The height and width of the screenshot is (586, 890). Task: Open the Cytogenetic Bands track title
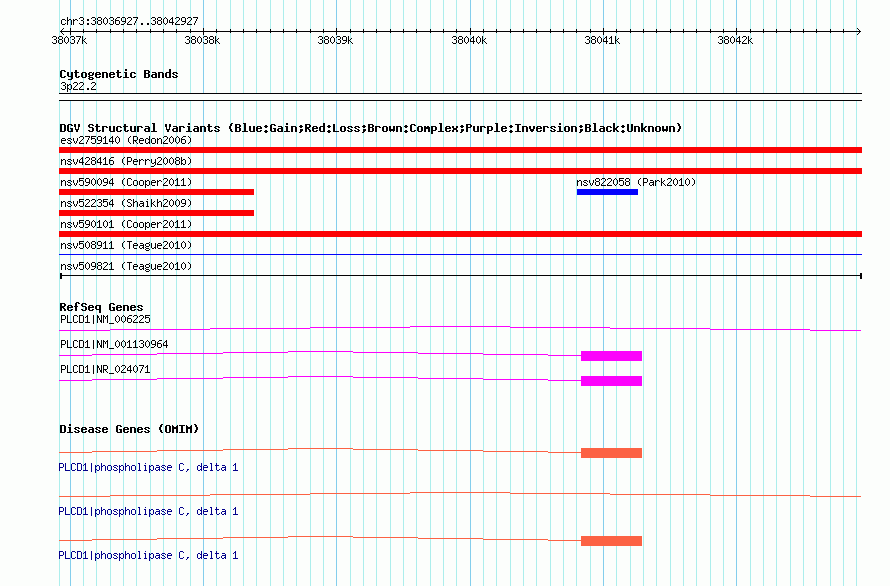click(119, 74)
